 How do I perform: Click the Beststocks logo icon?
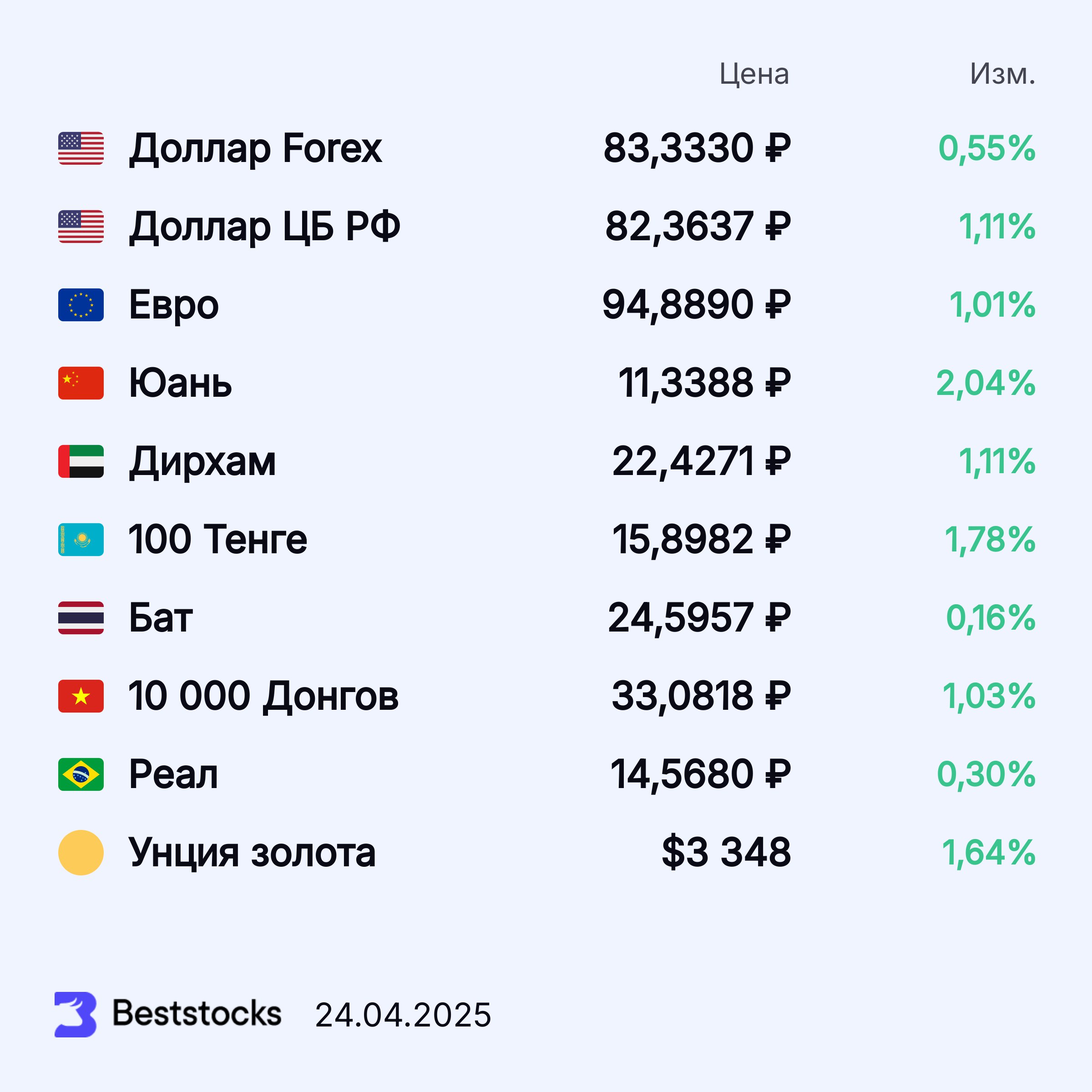pos(75,1015)
